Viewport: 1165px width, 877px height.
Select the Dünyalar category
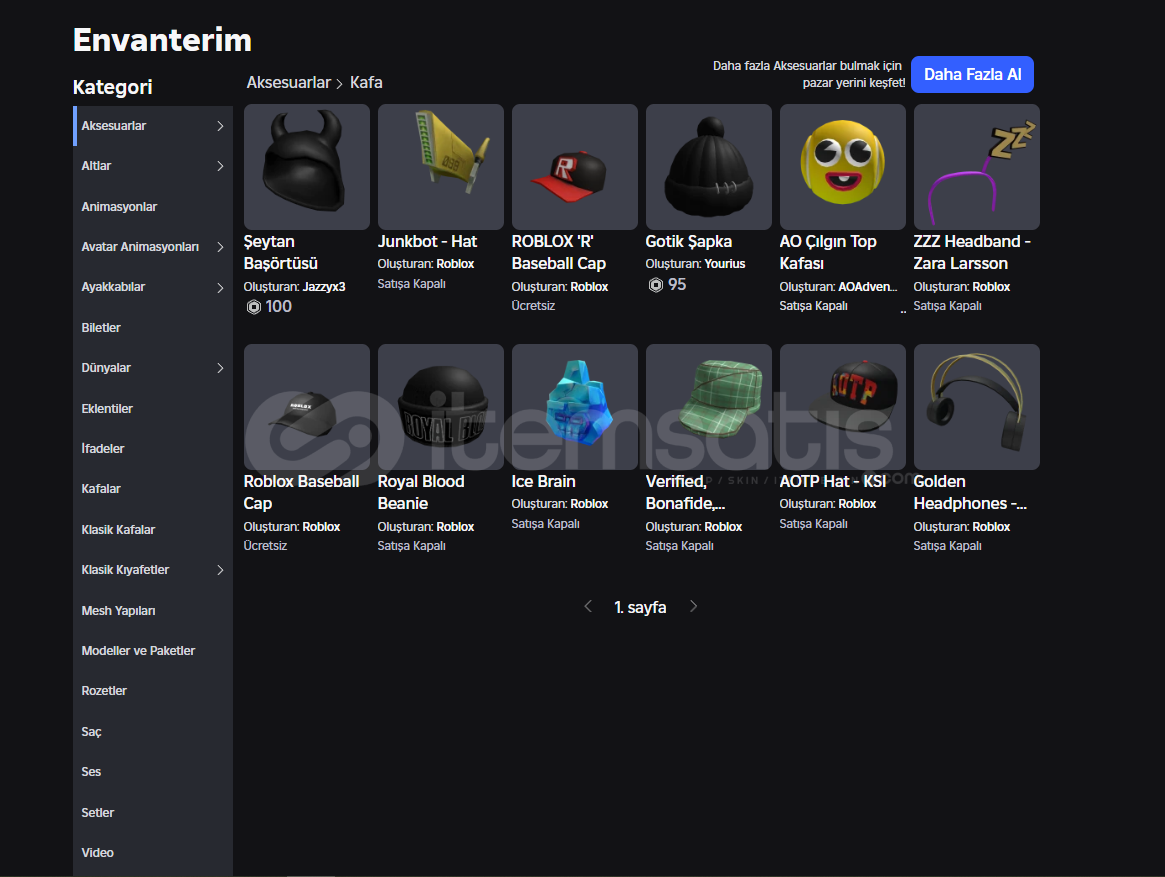point(153,368)
